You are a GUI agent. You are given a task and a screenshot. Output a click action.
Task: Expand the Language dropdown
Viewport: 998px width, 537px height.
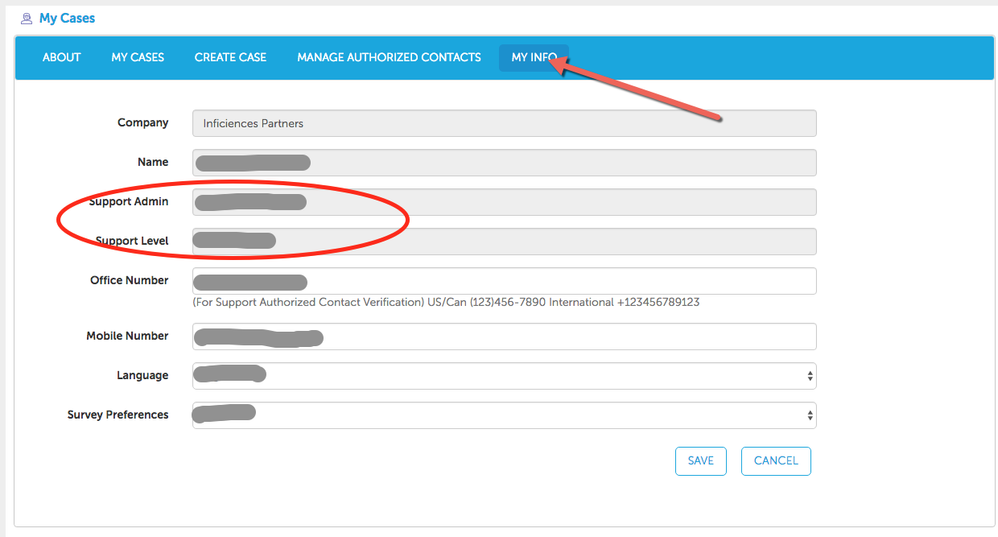[x=504, y=376]
